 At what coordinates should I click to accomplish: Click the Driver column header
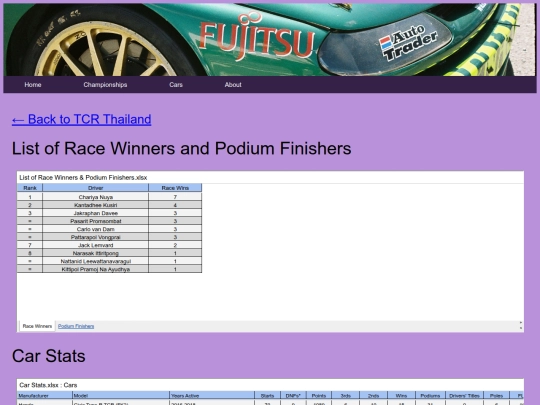[96, 188]
